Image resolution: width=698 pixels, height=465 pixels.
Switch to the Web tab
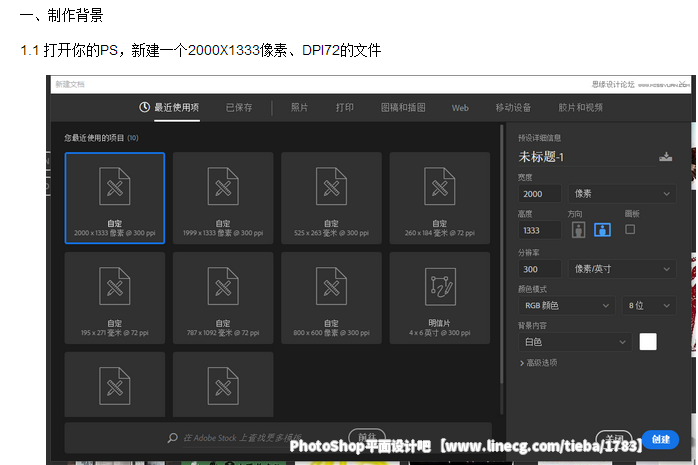coord(460,108)
